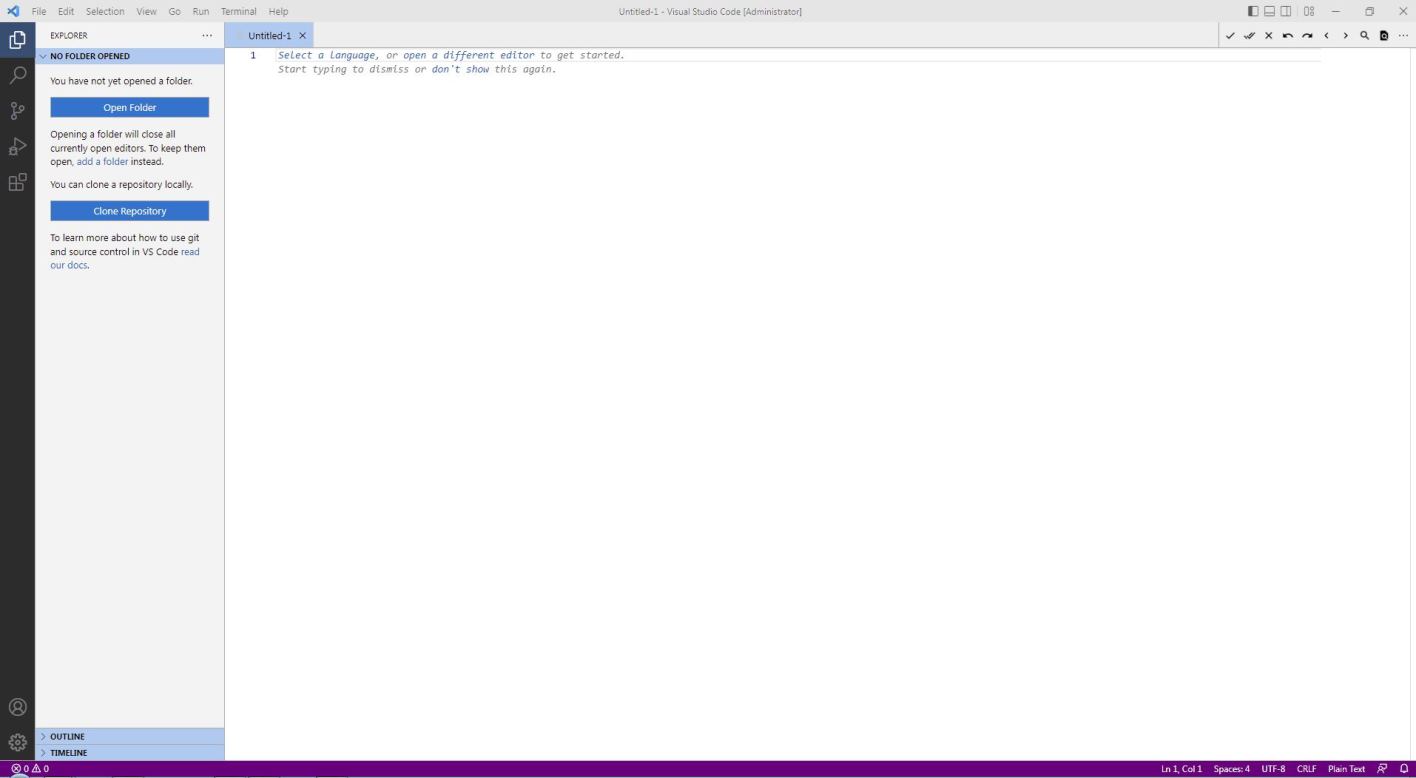Open the Extensions view
This screenshot has height=778, width=1416.
click(x=17, y=183)
